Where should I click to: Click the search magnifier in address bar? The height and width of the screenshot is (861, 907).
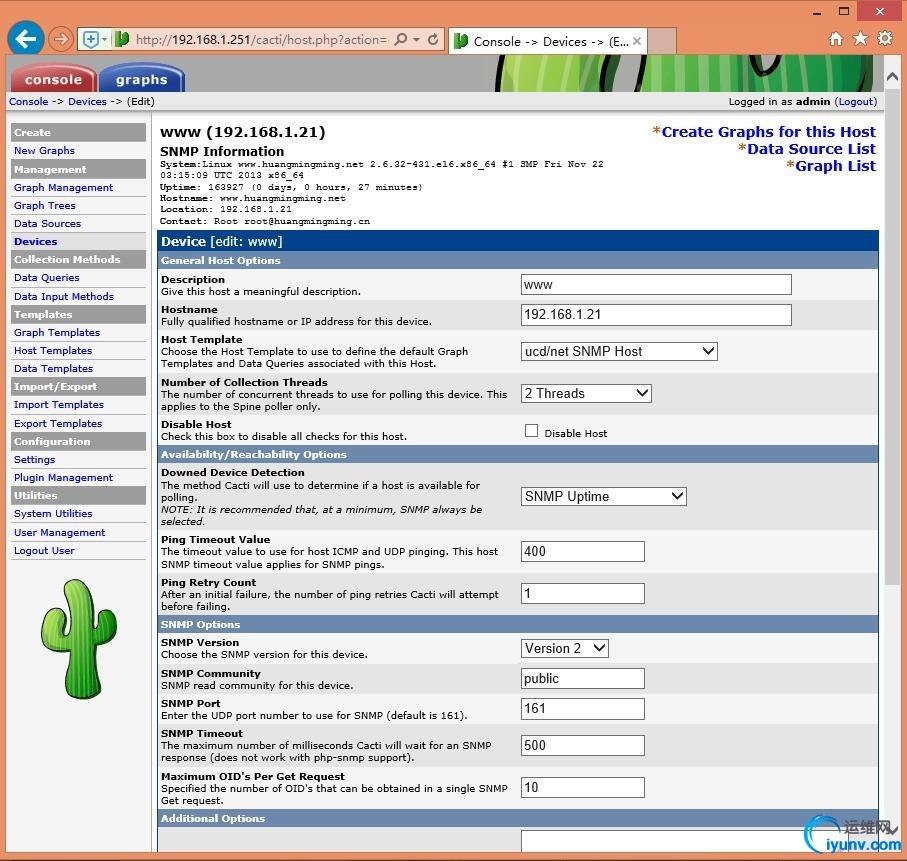[400, 39]
